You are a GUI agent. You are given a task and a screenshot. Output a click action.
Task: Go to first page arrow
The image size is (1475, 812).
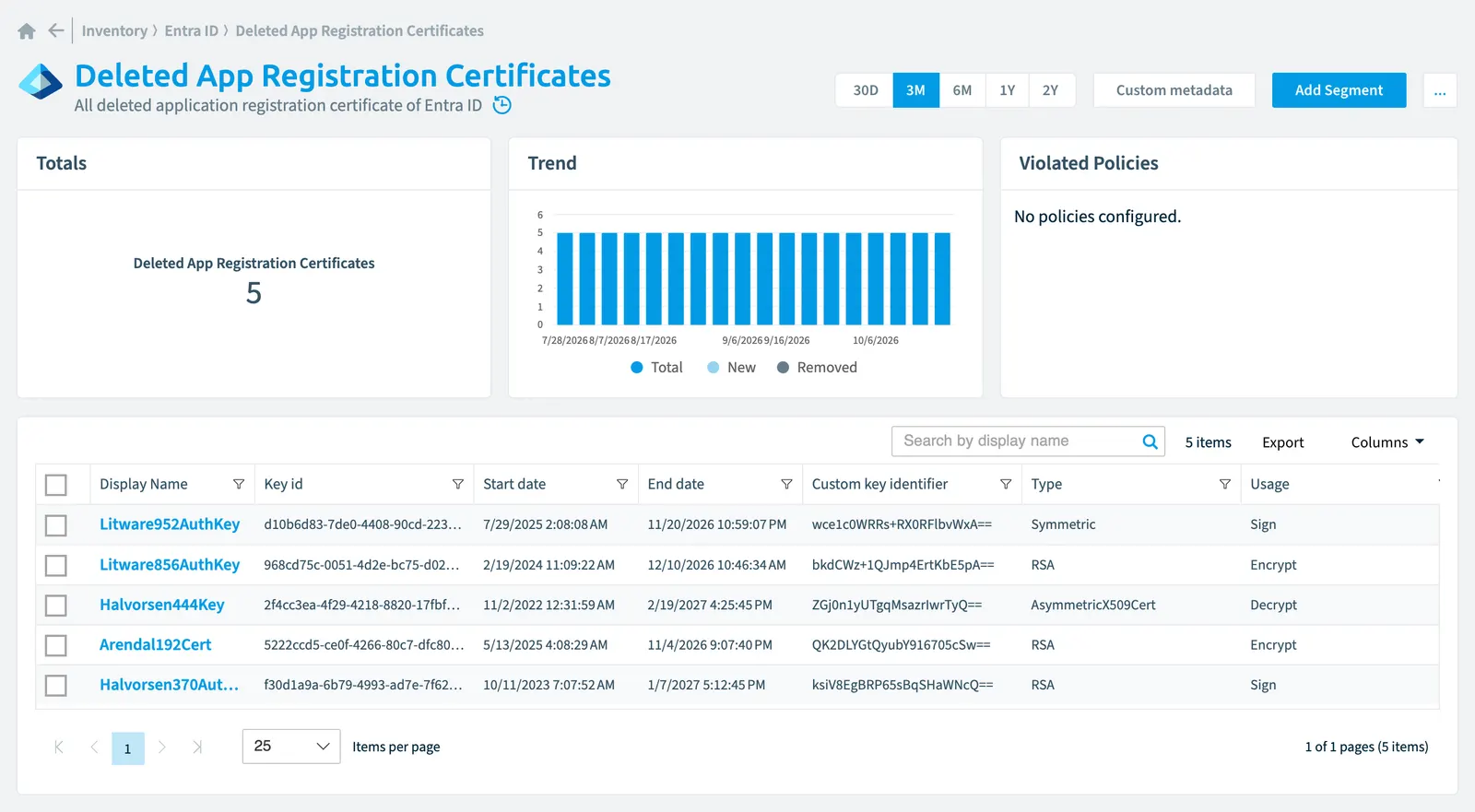tap(59, 747)
